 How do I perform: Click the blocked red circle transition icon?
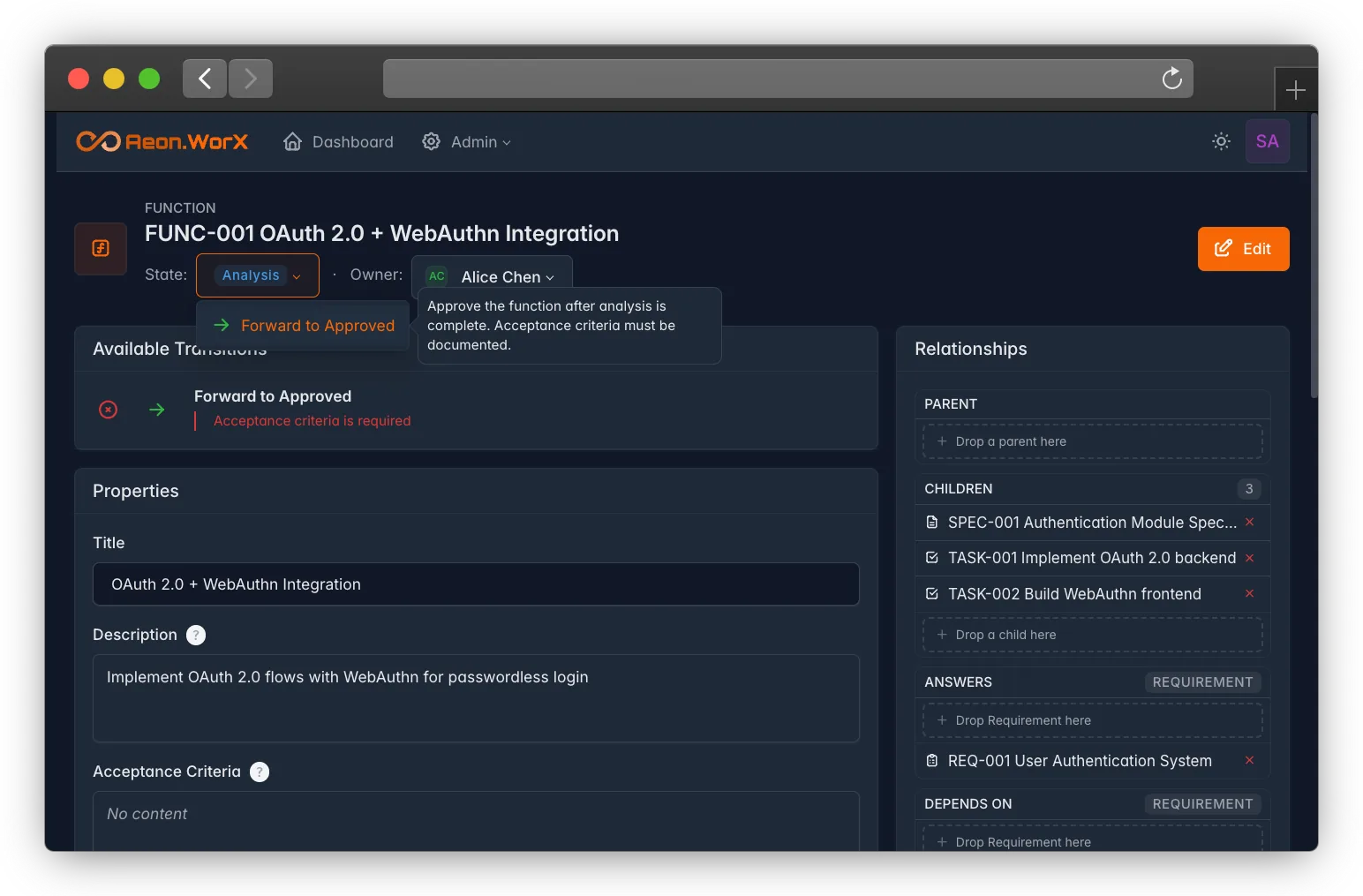108,410
